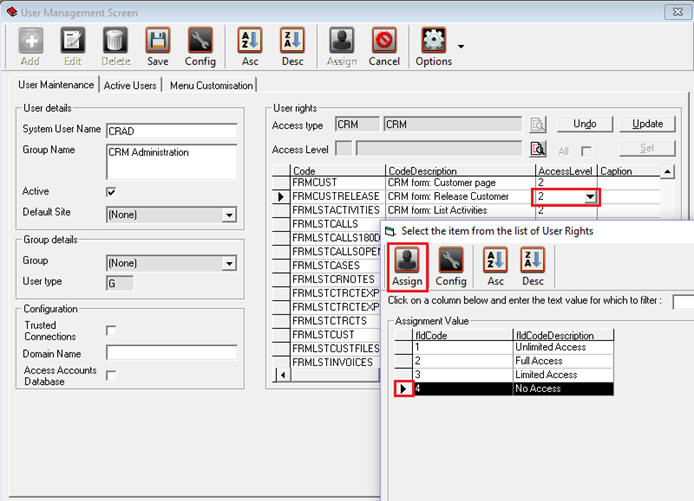Click the row selector of FRMCUSTRELEASE

281,197
